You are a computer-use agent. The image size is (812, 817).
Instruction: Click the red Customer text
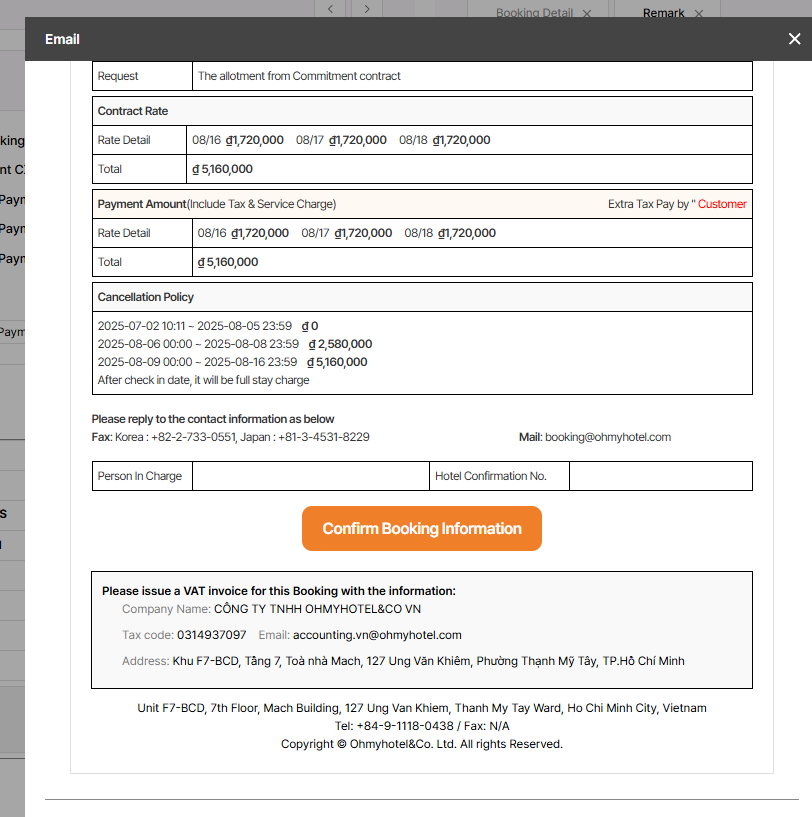[x=722, y=204]
